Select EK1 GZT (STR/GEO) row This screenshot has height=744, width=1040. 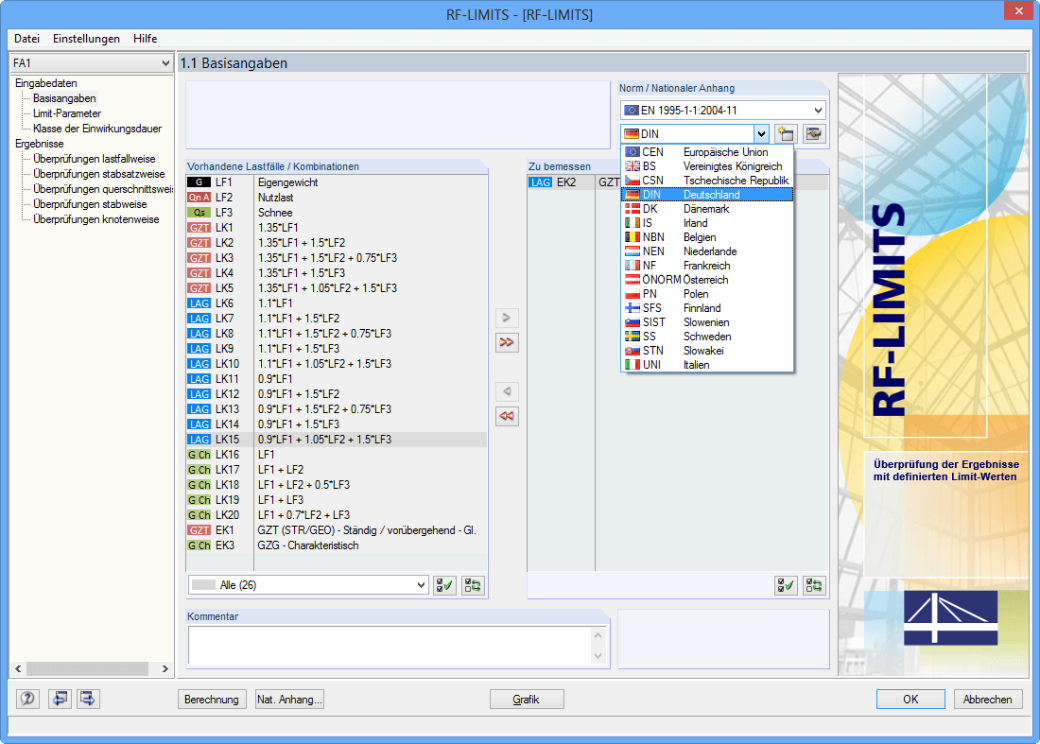(x=337, y=530)
